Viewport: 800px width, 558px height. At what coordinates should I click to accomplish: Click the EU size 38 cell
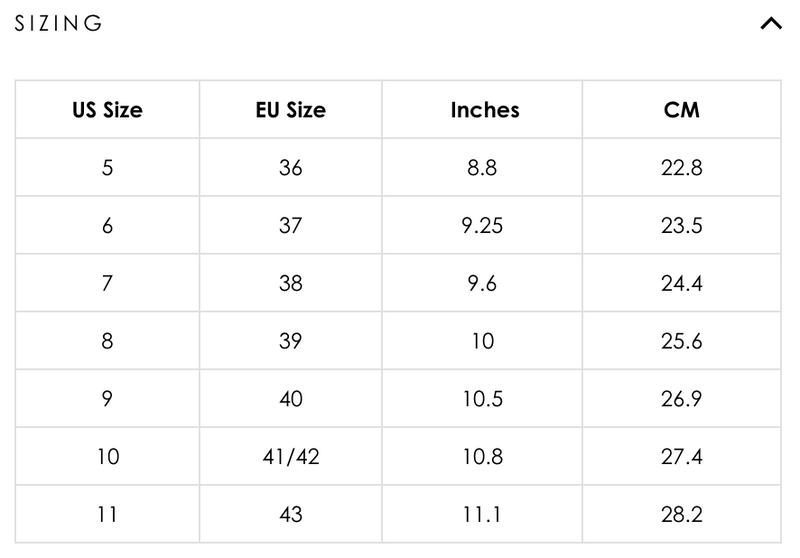coord(291,284)
